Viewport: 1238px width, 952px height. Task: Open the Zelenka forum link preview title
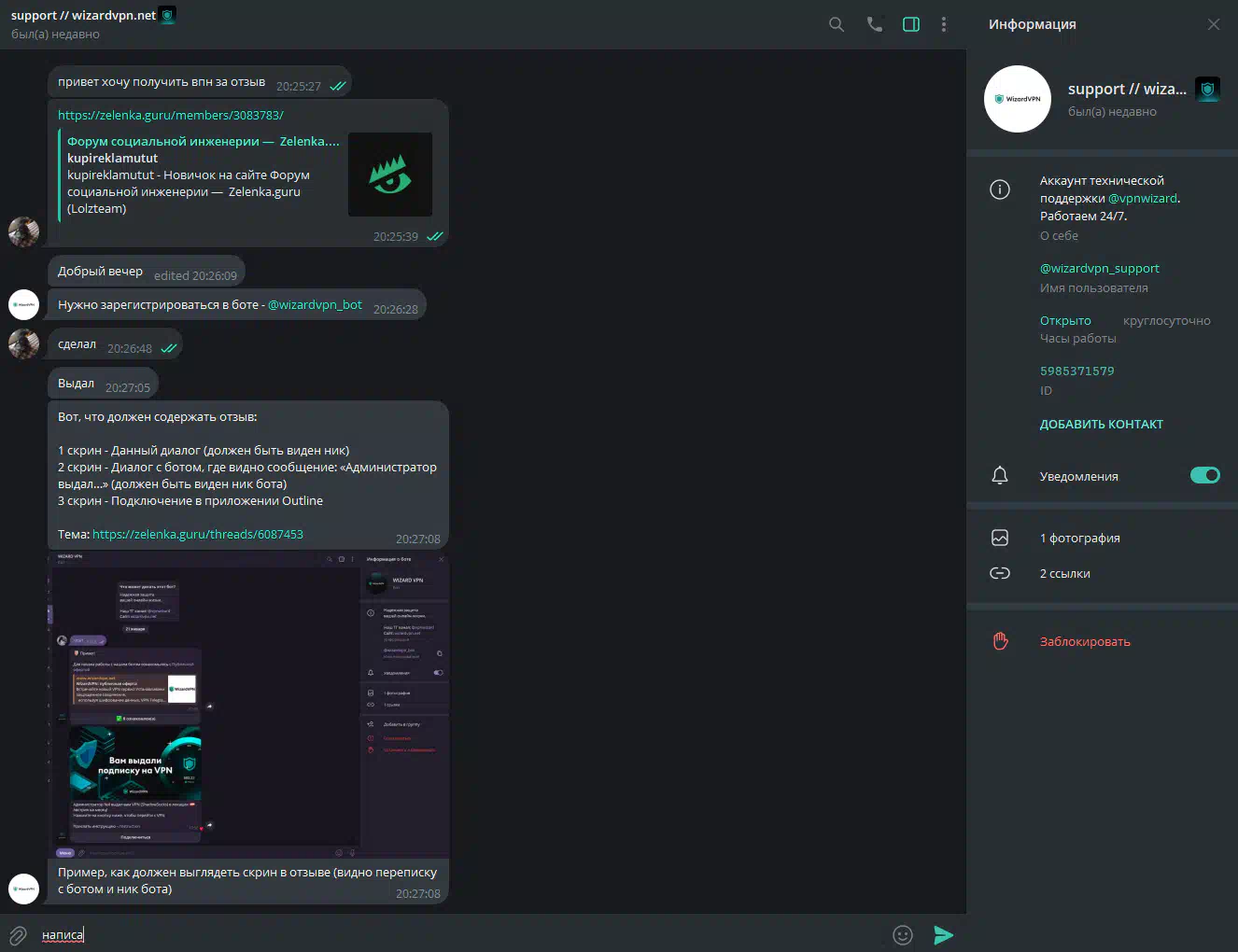[x=203, y=141]
